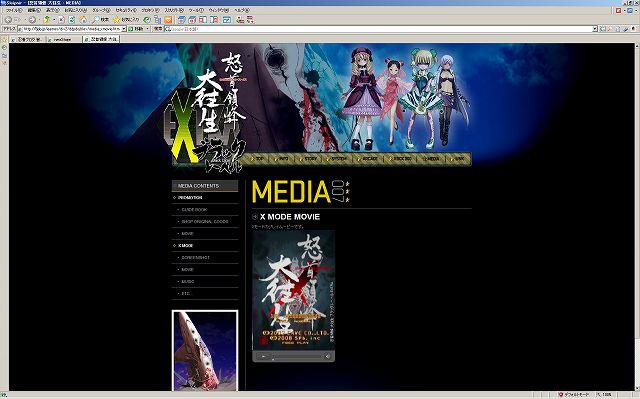Open the ツール (Tools) menu
The image size is (640, 399).
196,10
